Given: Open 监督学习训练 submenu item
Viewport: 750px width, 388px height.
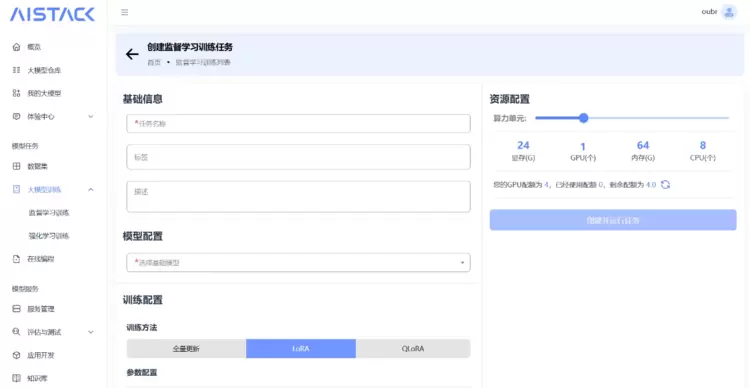Looking at the screenshot, I should (x=49, y=213).
